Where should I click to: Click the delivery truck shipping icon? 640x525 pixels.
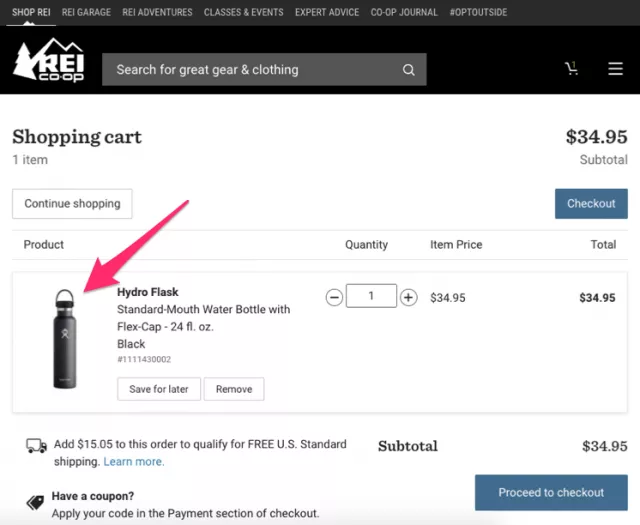[x=36, y=446]
